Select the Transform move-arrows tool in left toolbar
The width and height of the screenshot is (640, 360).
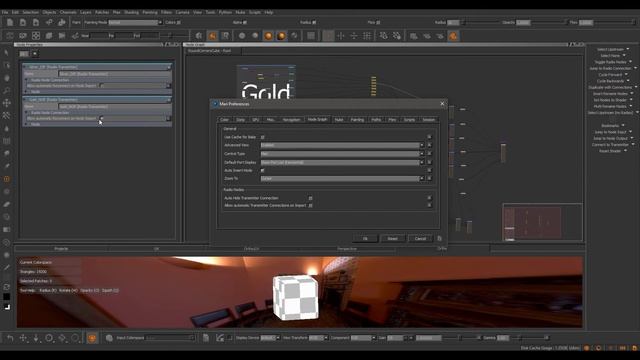pos(7,103)
